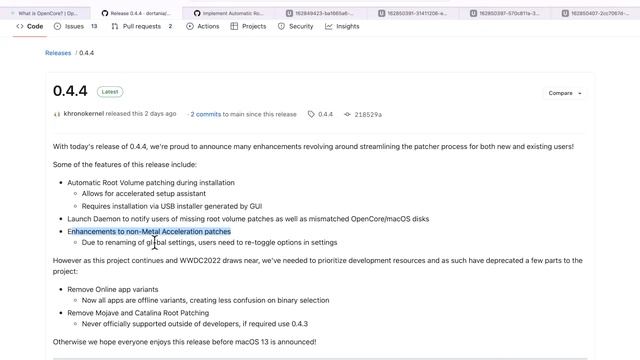Image resolution: width=640 pixels, height=360 pixels.
Task: Click 'Some of the features of this release include'
Action: click(x=124, y=164)
